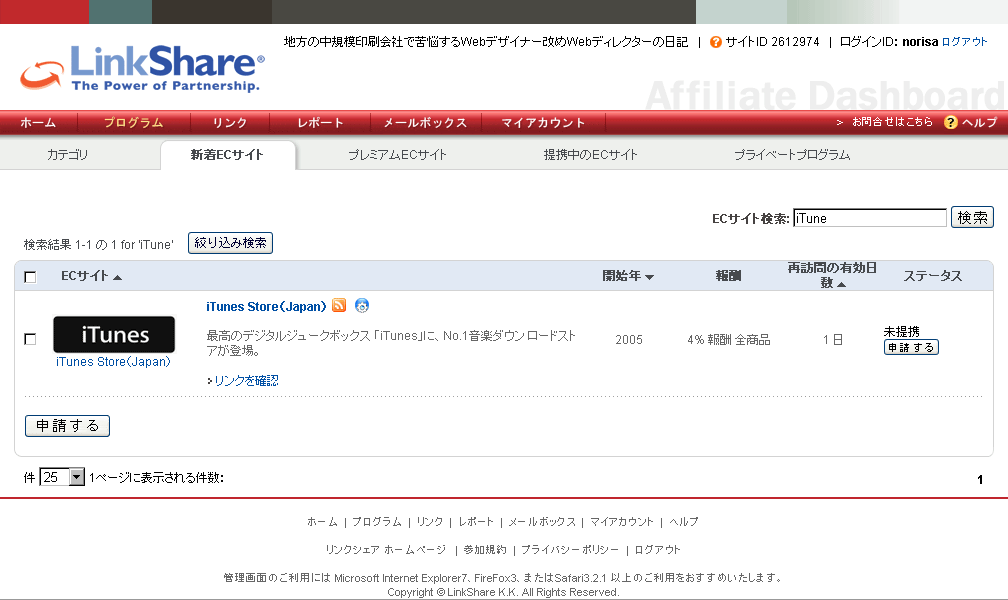
Task: Click the 4% 報酬 全商品 cell
Action: point(728,340)
